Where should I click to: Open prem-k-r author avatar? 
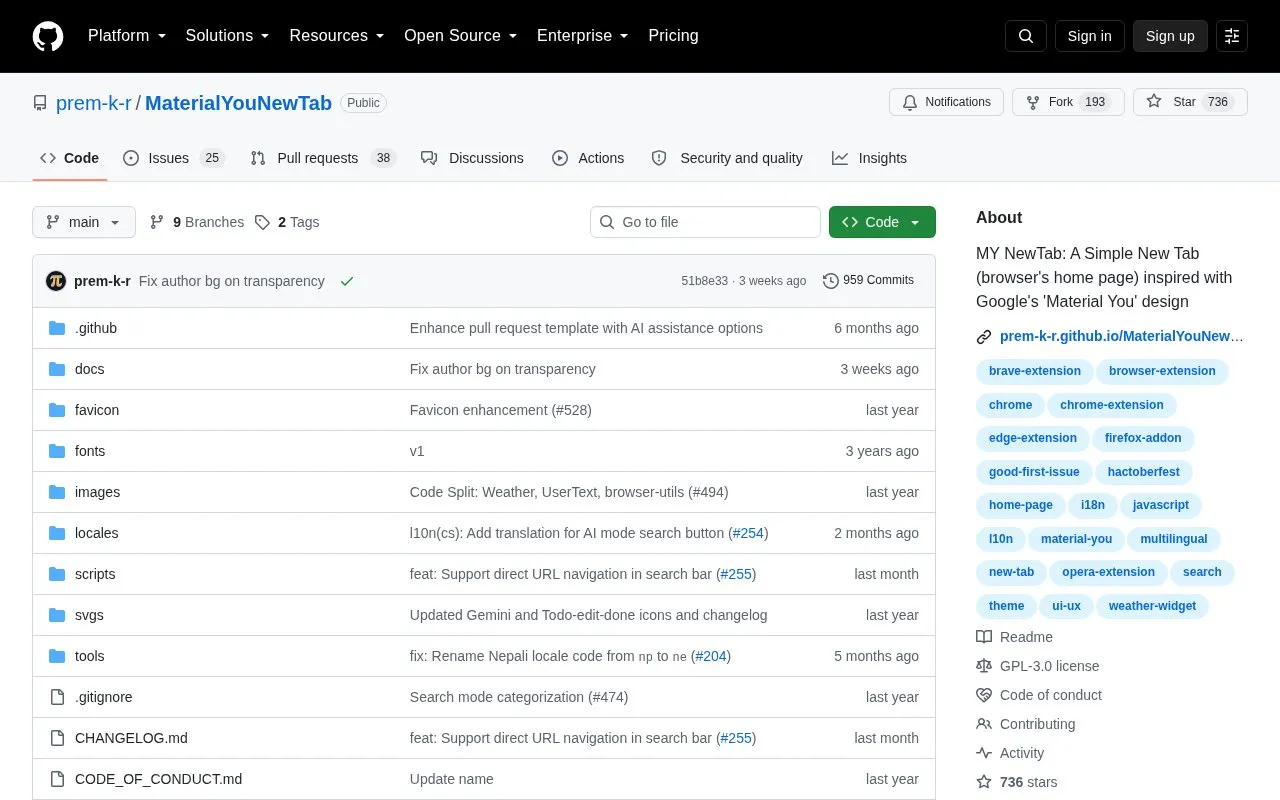pos(56,281)
